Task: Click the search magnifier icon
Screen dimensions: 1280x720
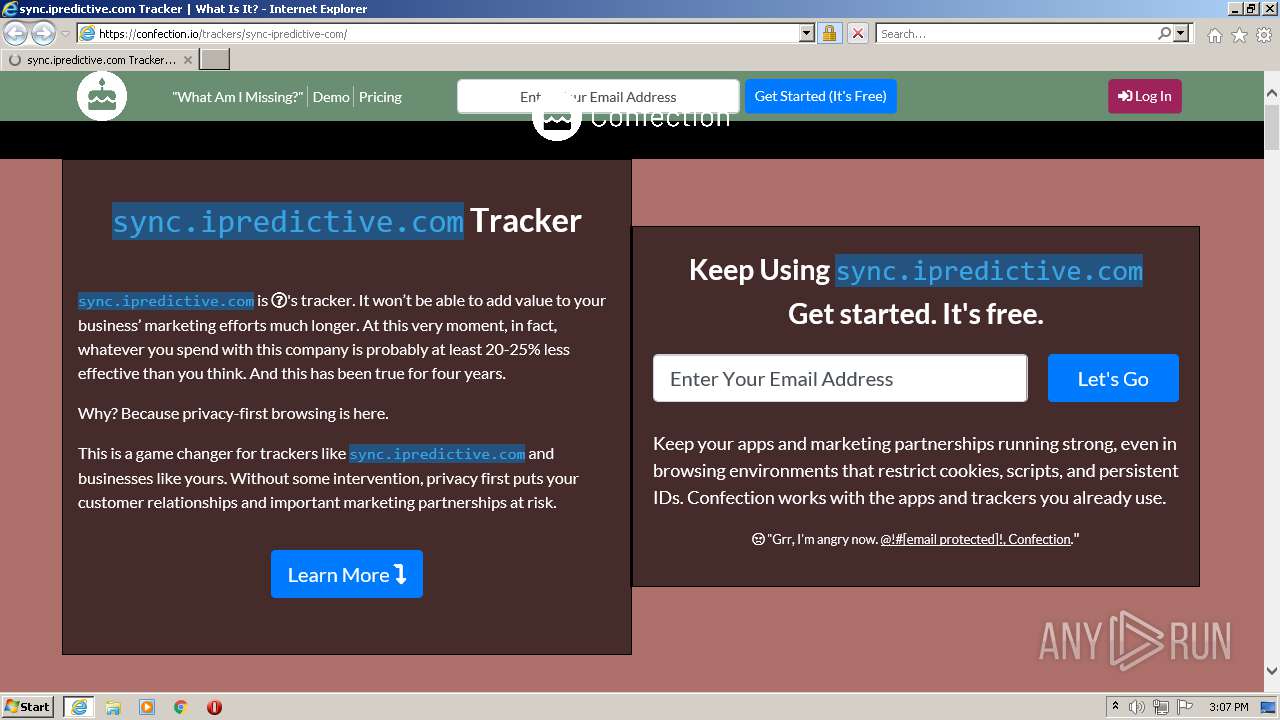Action: [1164, 33]
